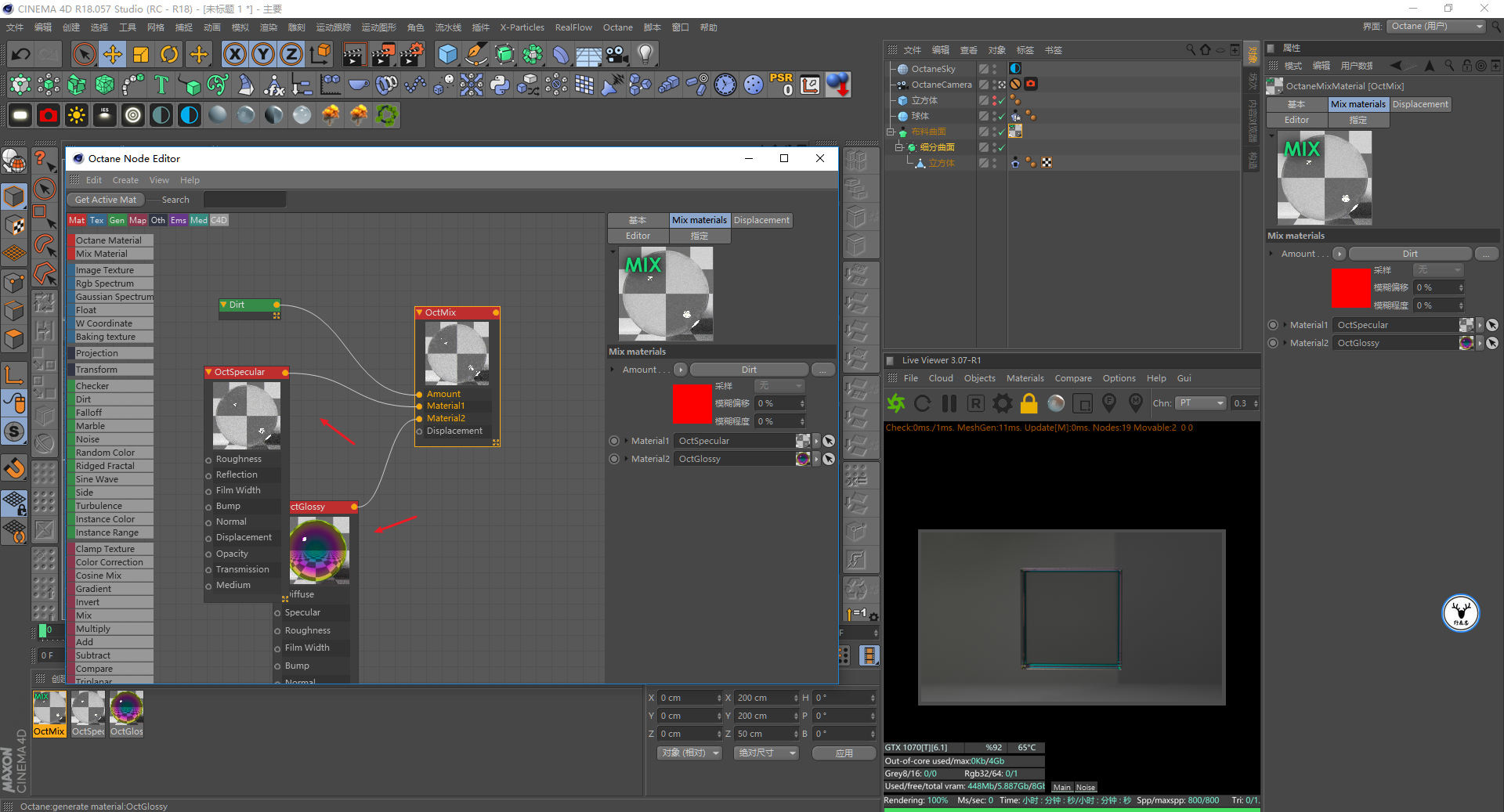Click the Octane IES light icon
This screenshot has width=1504, height=812.
click(x=105, y=115)
